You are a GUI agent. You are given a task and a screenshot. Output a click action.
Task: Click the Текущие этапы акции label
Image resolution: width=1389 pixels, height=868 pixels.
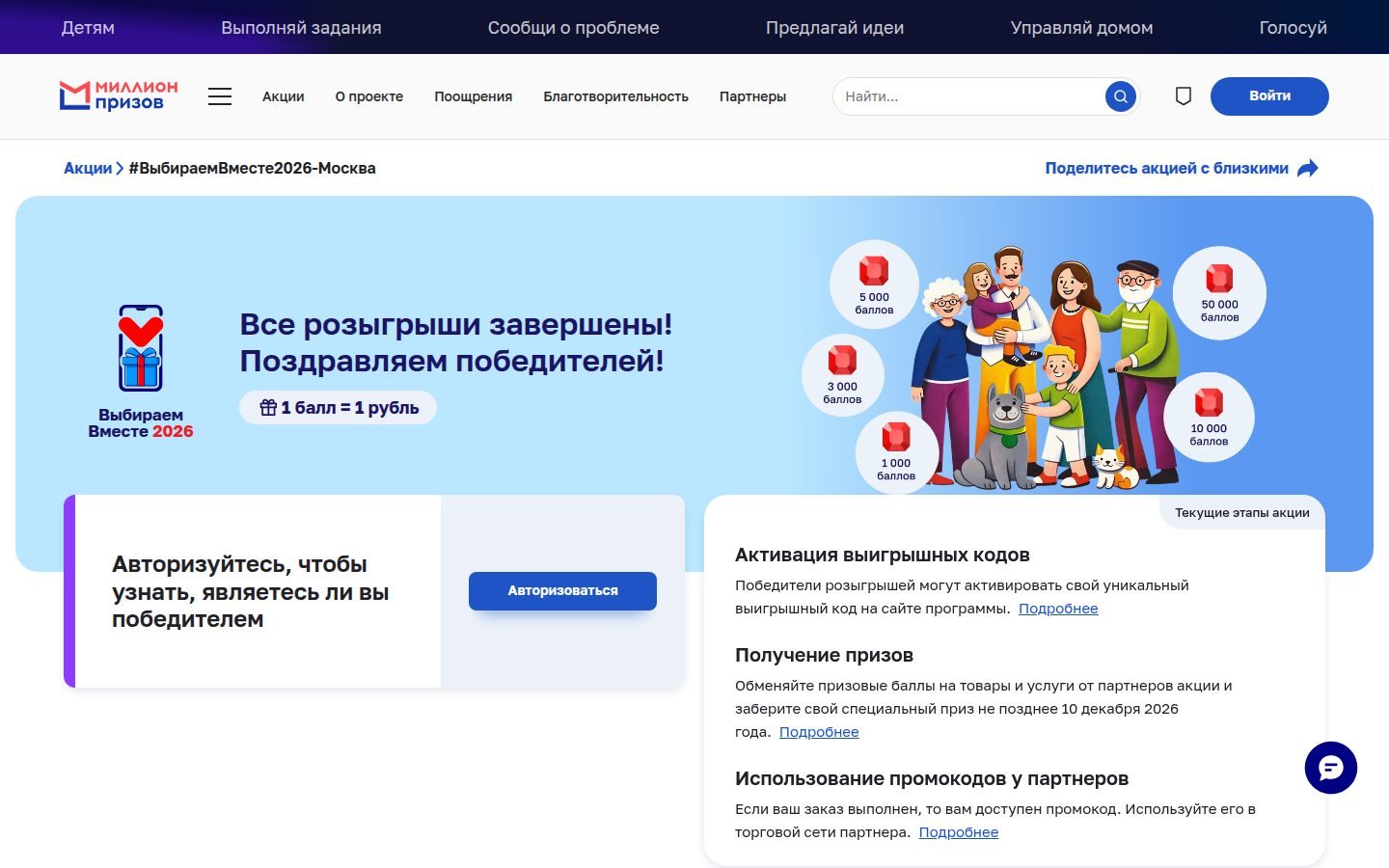pos(1242,513)
